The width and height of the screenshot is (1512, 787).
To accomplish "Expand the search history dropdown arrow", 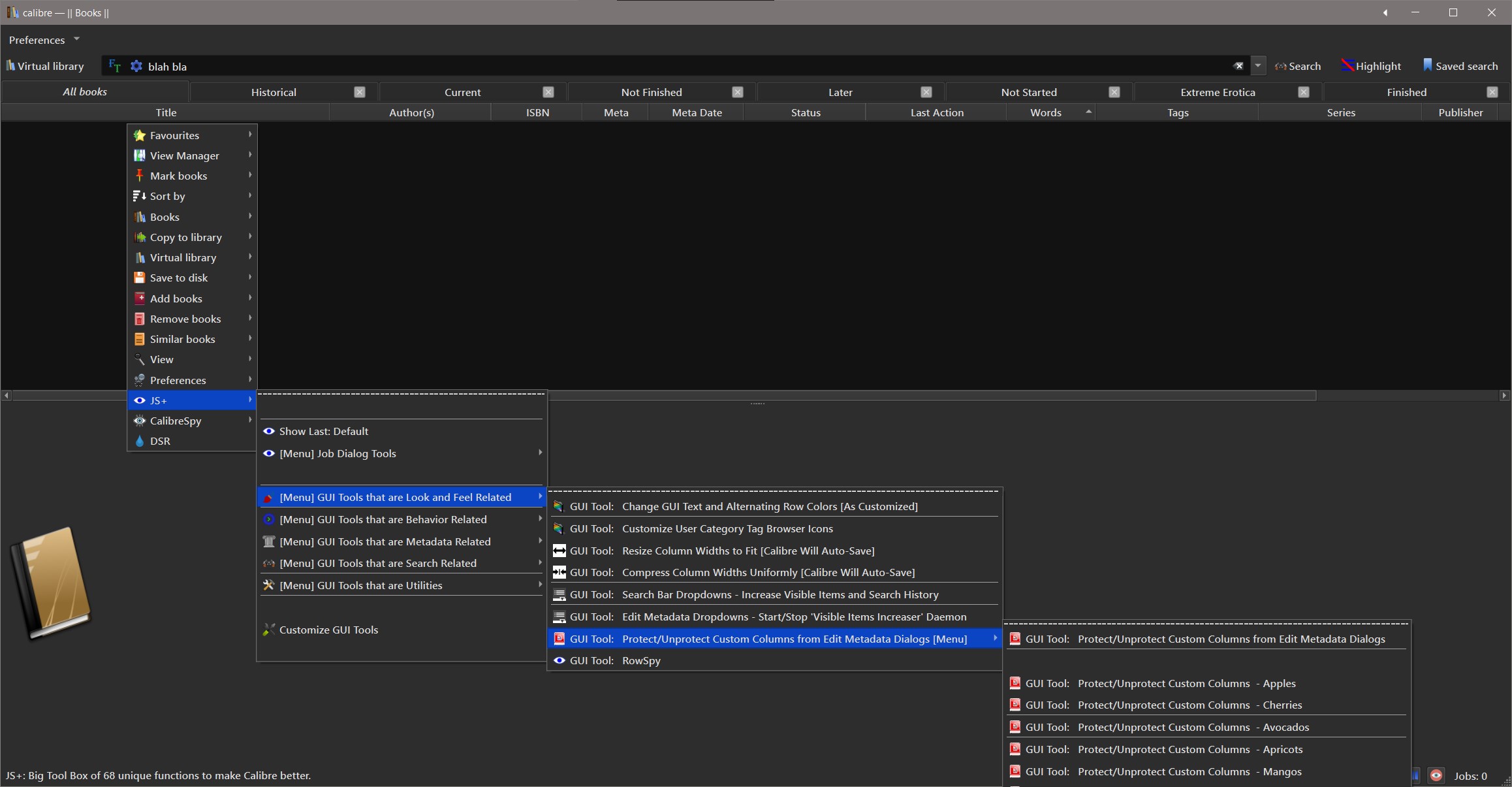I will pyautogui.click(x=1257, y=66).
